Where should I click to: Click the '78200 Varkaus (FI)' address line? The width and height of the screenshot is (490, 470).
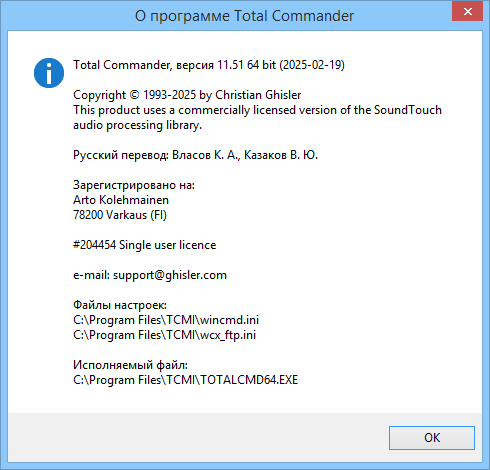(x=120, y=215)
